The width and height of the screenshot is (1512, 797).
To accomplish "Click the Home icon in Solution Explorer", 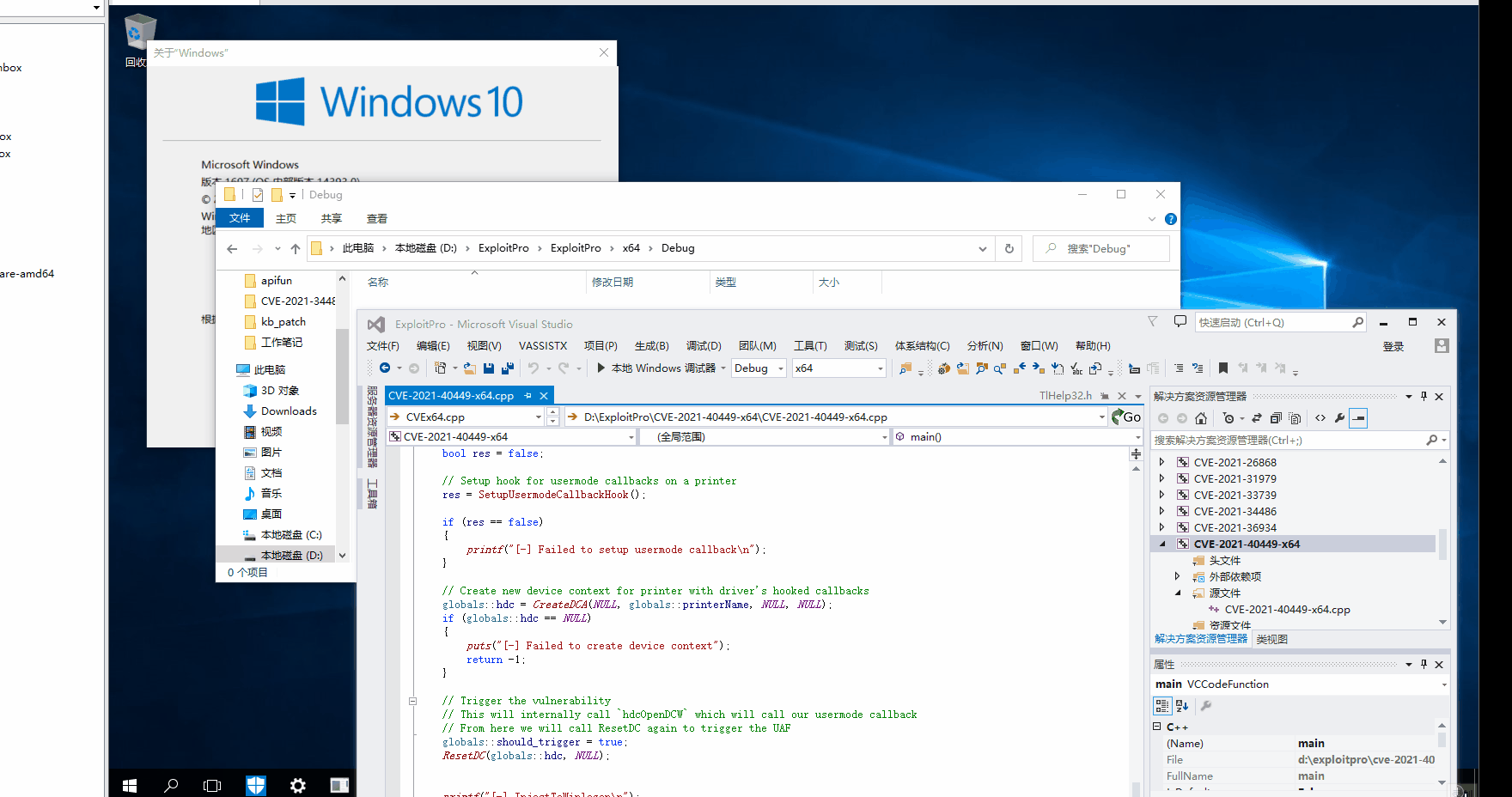I will (x=1201, y=418).
